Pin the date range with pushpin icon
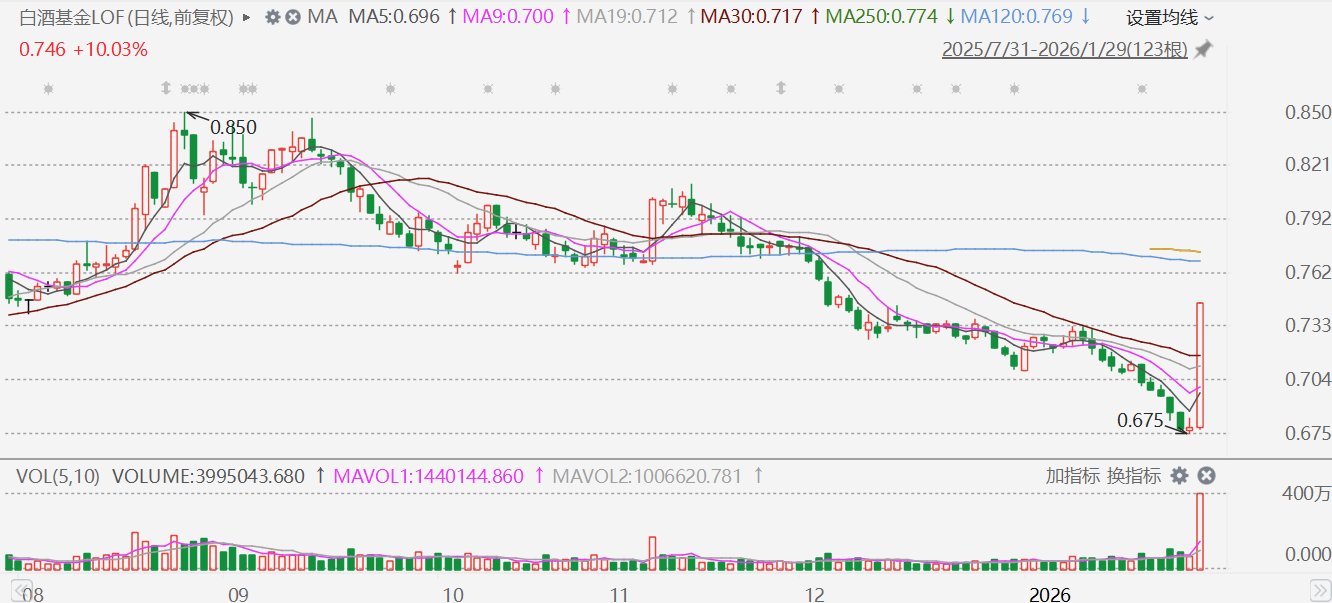This screenshot has height=603, width=1332. (1203, 49)
